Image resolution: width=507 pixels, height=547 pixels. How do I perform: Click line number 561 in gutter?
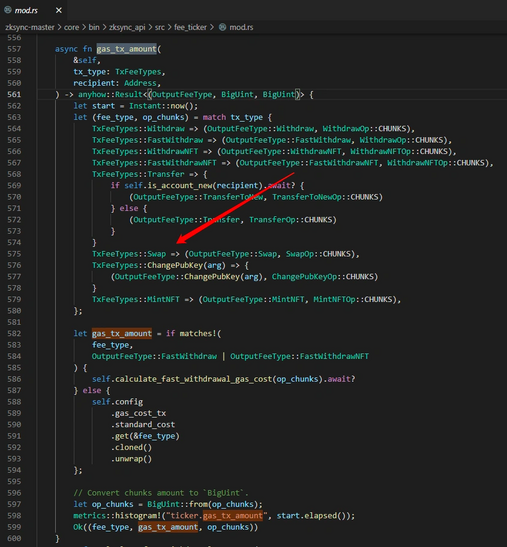[x=14, y=95]
